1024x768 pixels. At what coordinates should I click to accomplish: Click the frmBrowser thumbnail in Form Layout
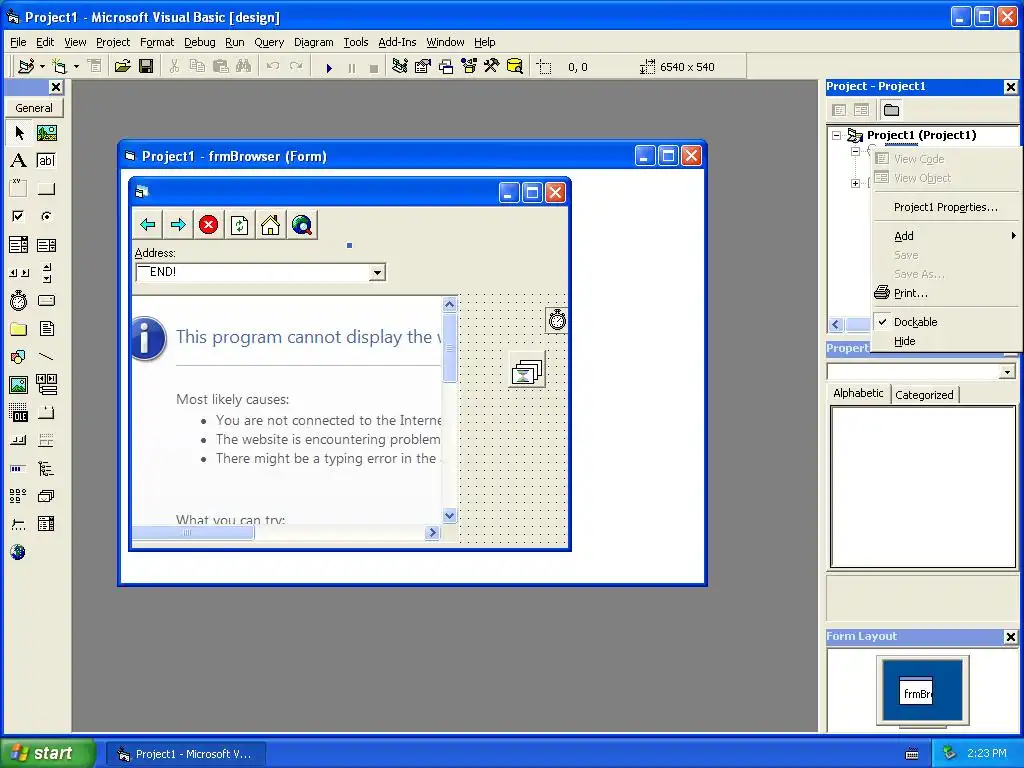click(916, 692)
